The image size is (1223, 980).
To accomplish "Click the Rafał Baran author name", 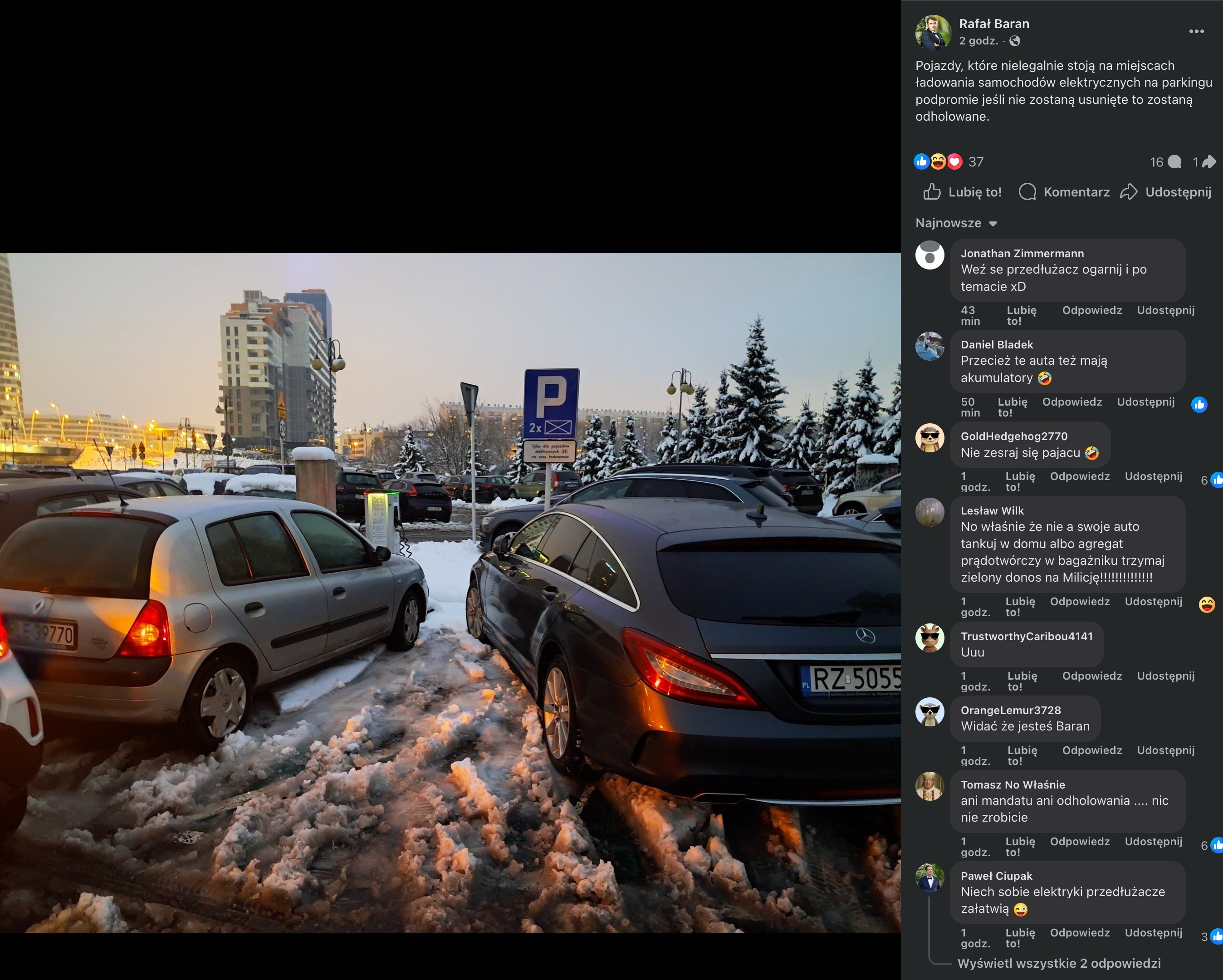I will point(993,24).
